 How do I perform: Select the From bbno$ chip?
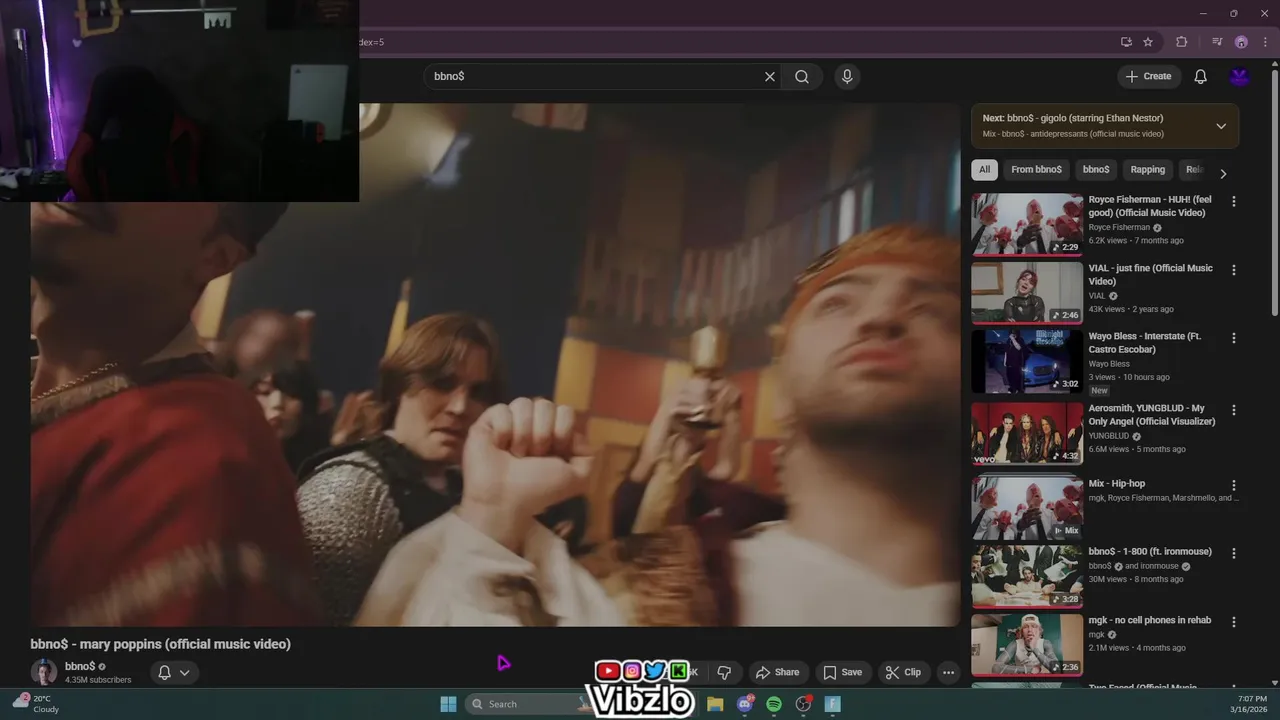pyautogui.click(x=1036, y=170)
